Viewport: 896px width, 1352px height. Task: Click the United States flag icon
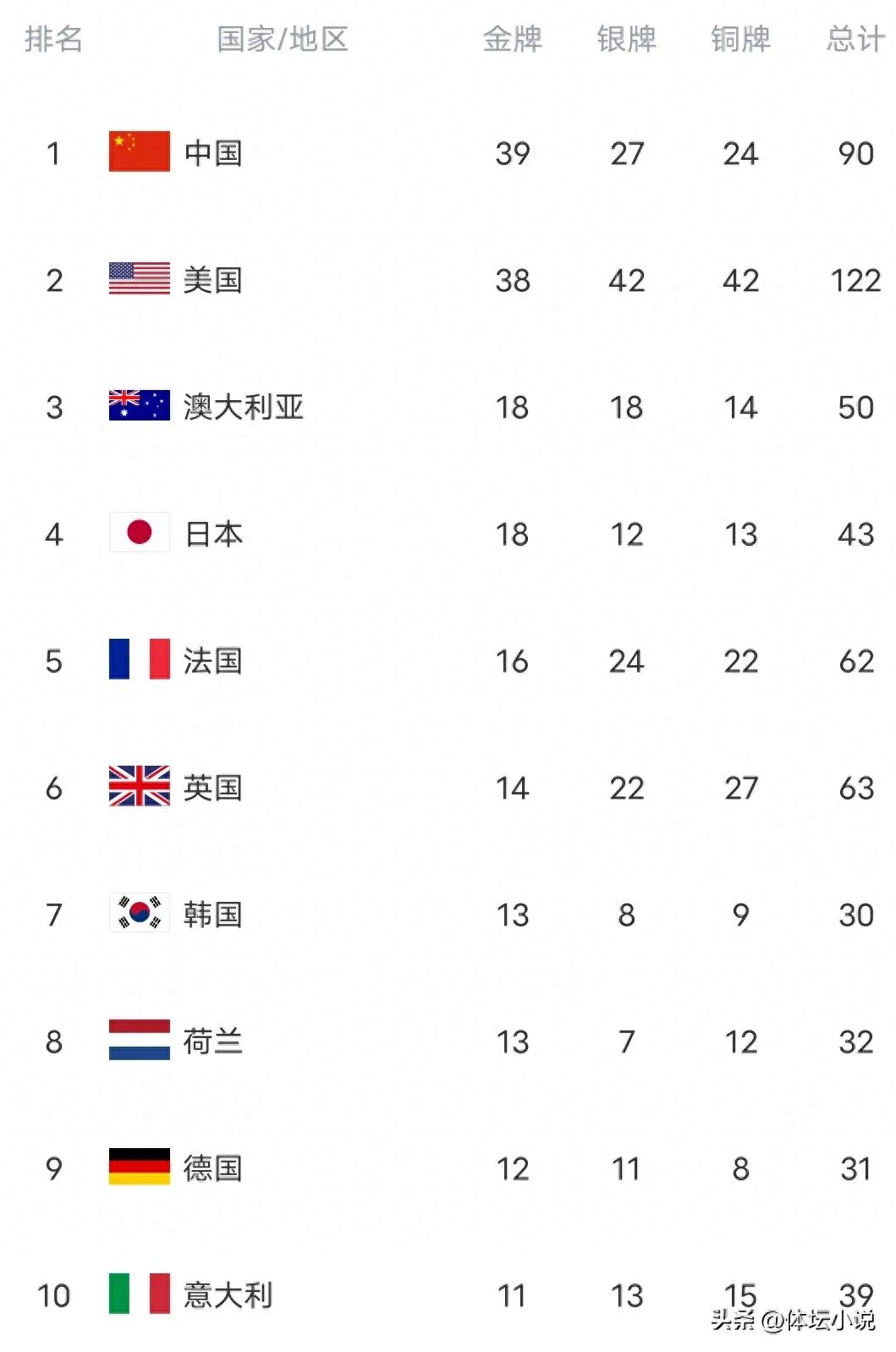pos(140,278)
